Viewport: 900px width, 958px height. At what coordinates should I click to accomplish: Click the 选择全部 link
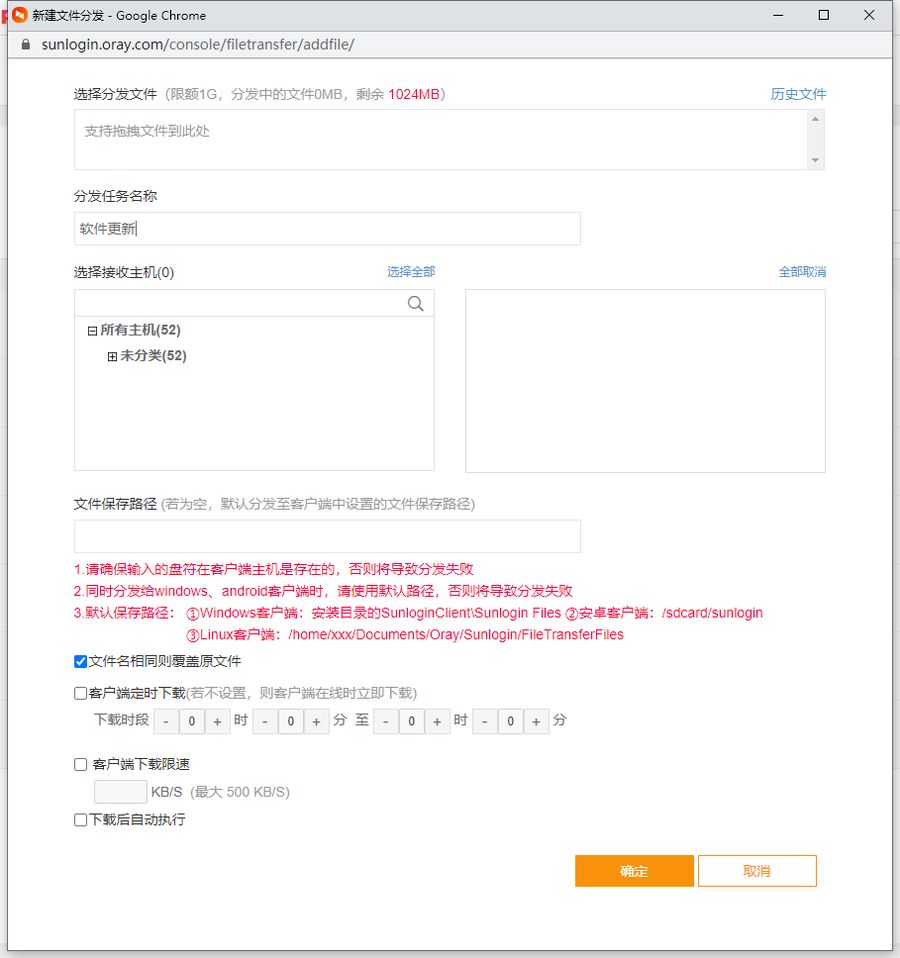point(411,272)
